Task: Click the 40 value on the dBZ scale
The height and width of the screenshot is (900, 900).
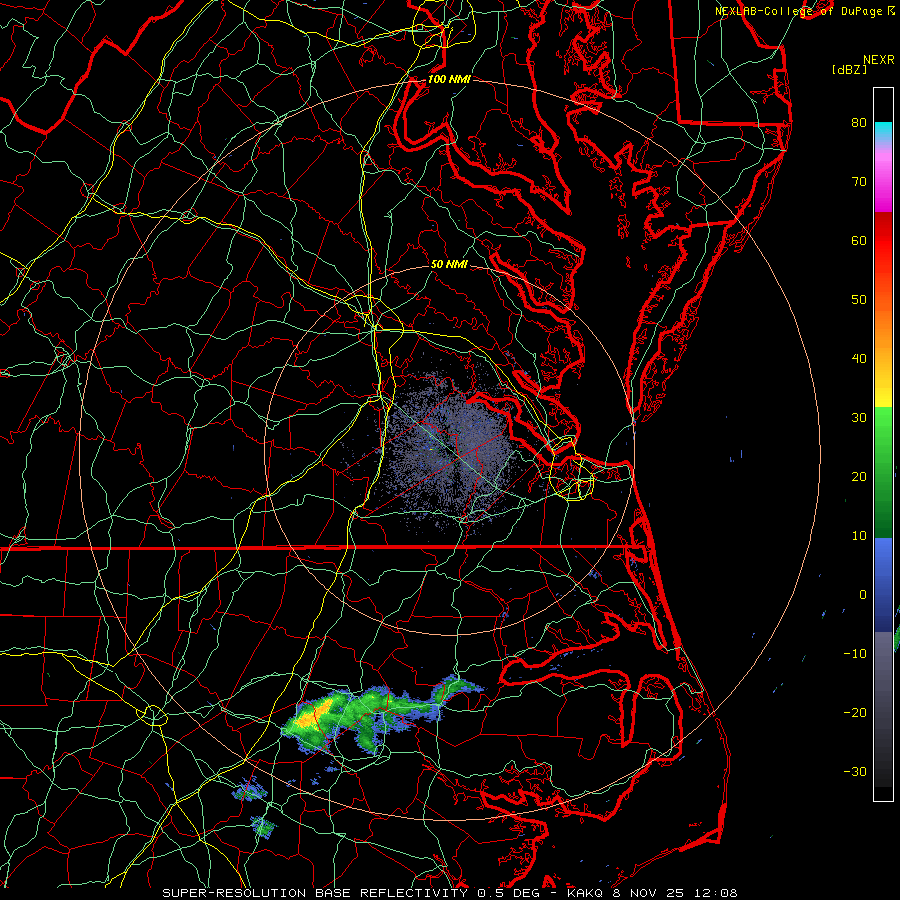Action: point(859,359)
